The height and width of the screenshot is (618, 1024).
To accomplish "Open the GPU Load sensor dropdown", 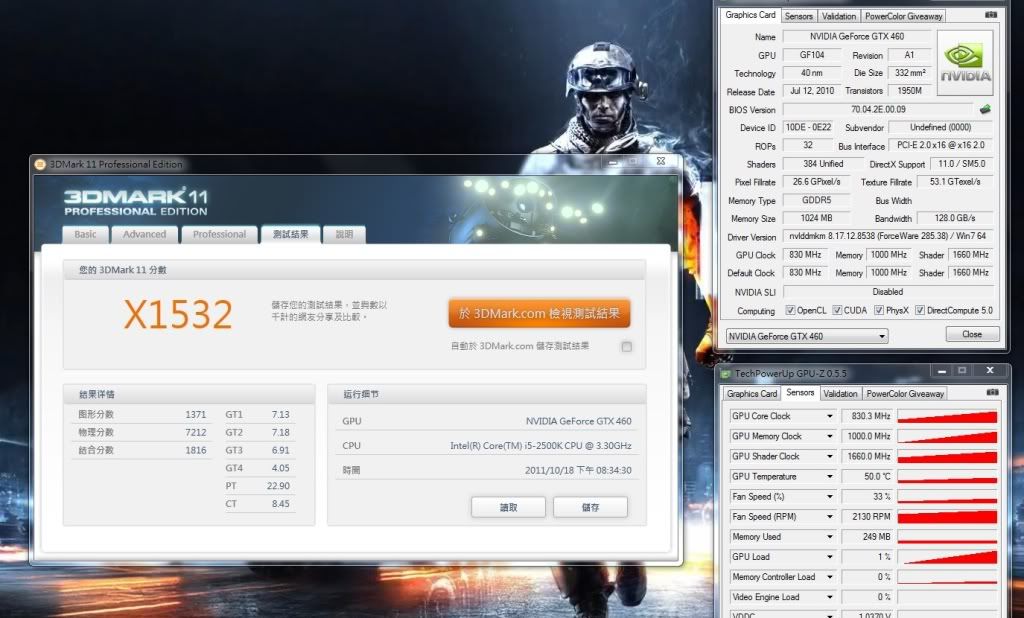I will click(830, 557).
